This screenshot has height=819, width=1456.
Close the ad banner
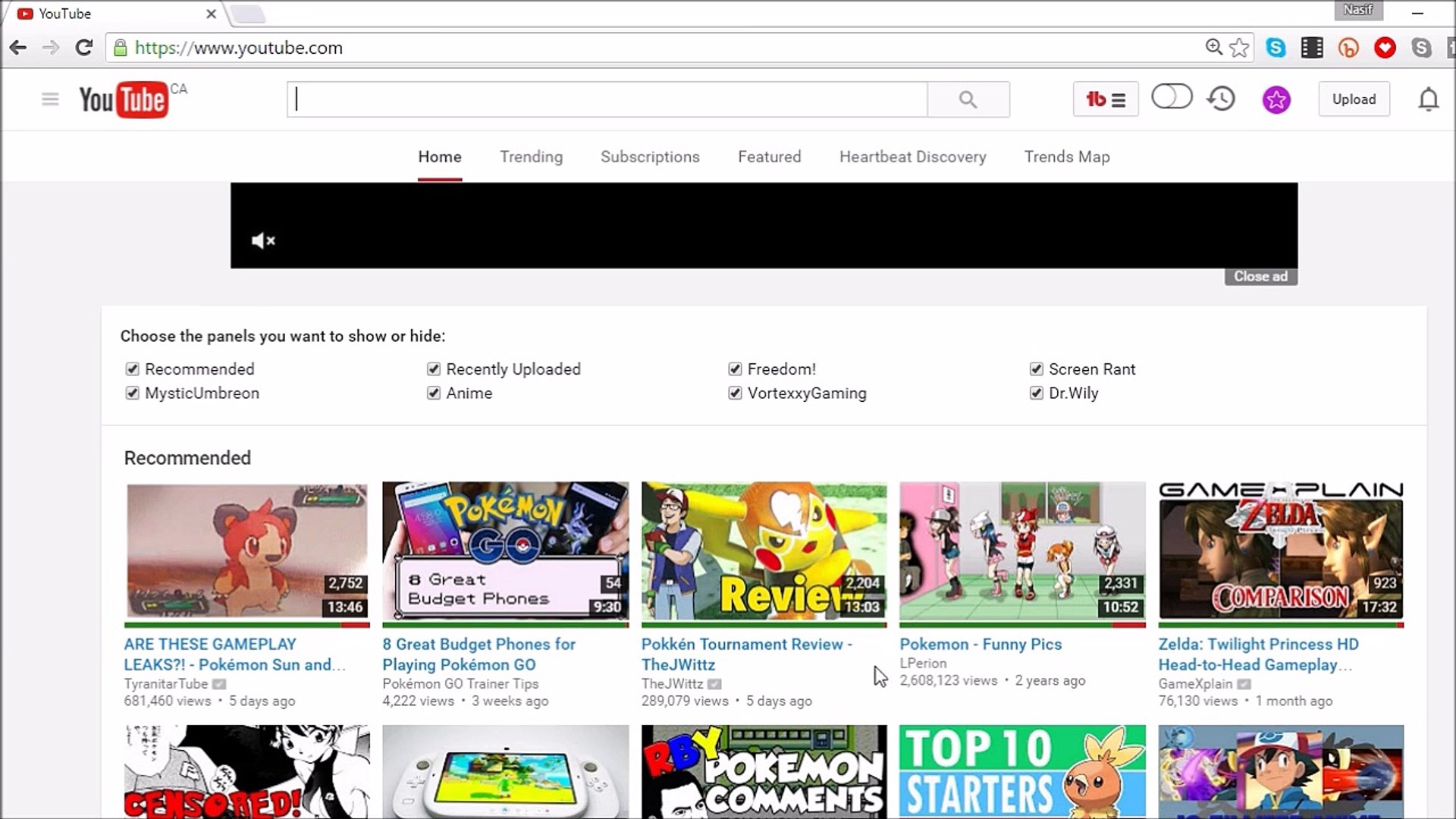click(1260, 277)
